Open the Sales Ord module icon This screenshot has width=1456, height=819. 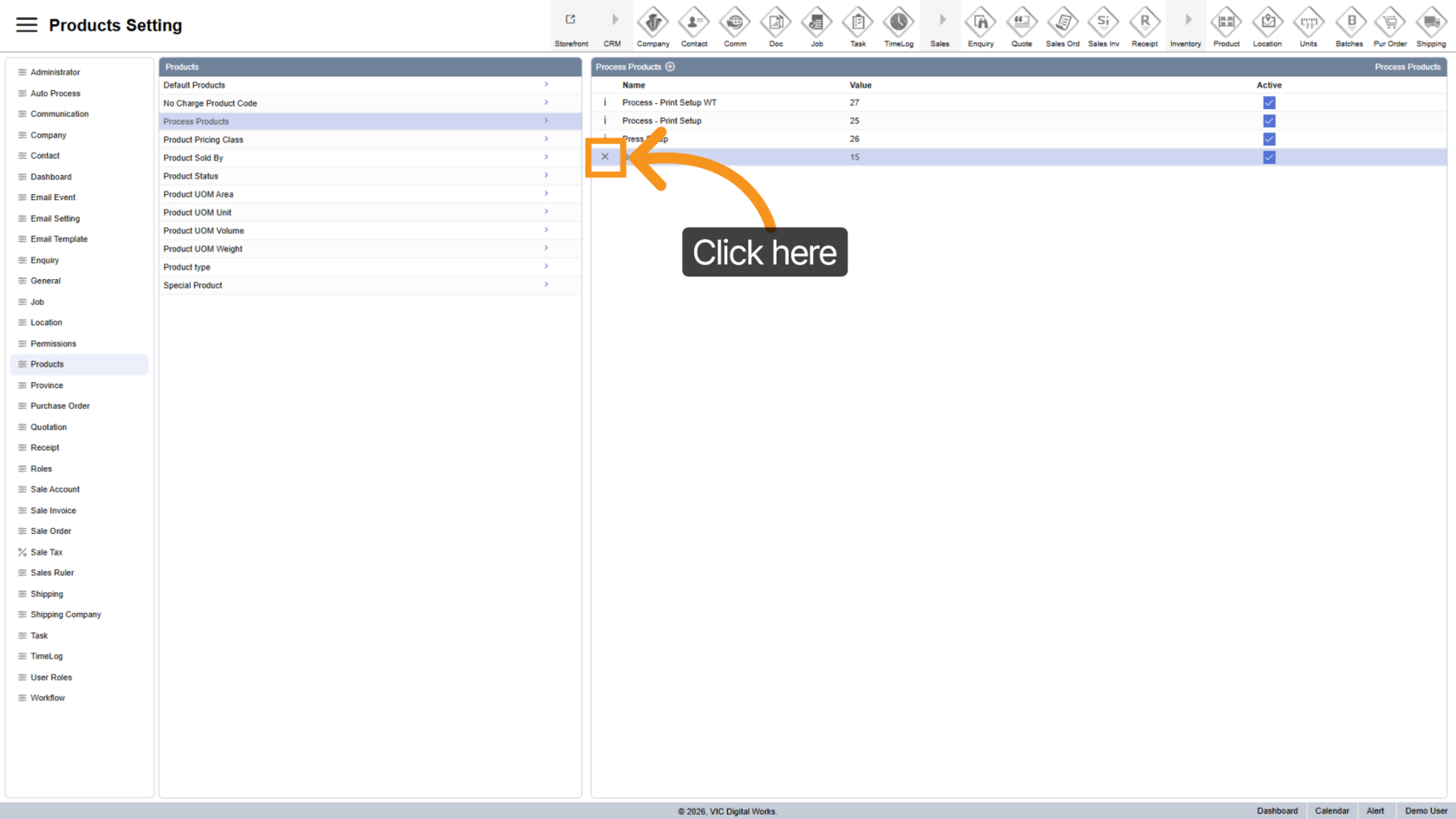1063,22
